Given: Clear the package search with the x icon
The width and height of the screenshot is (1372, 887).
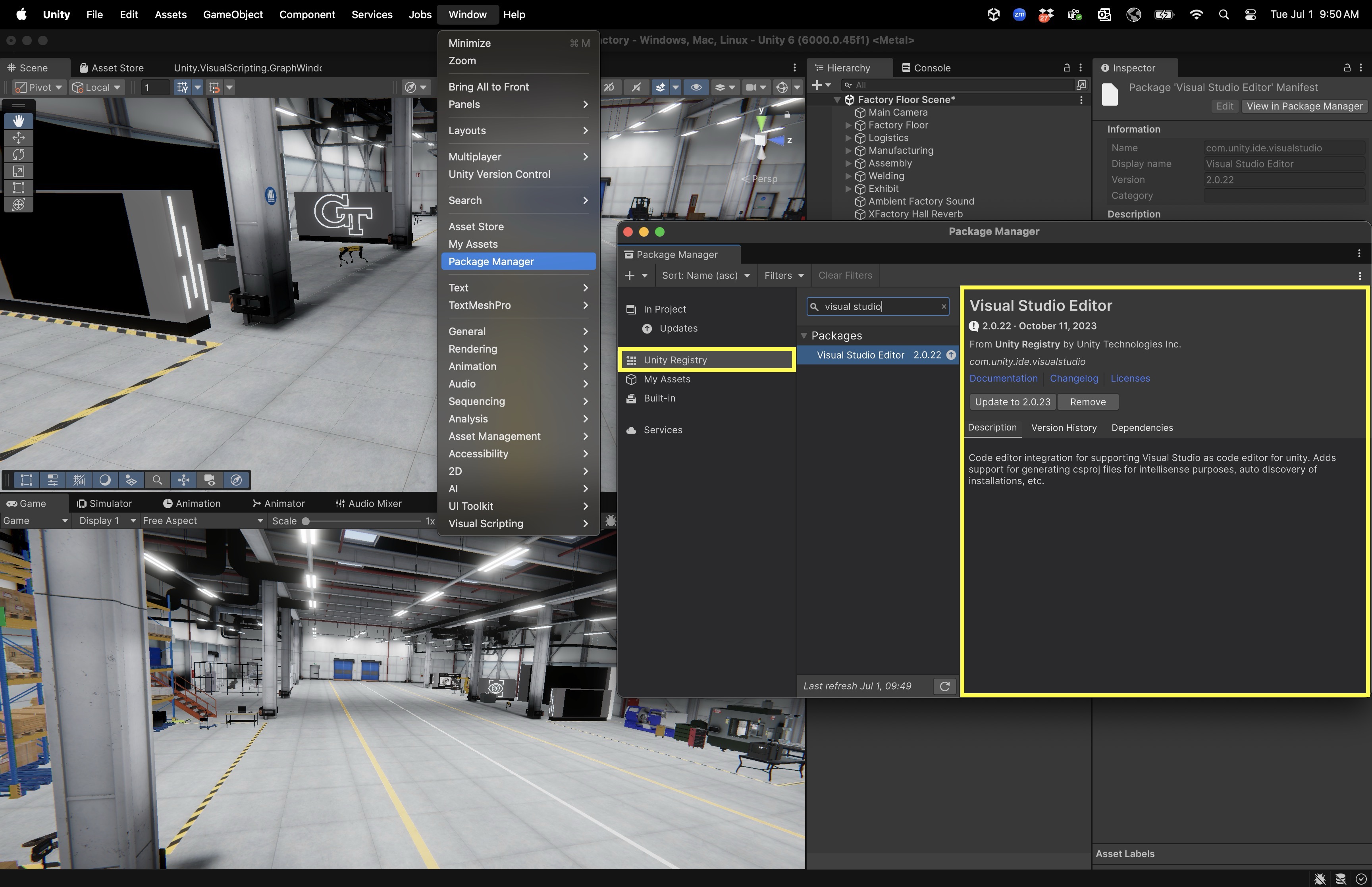Looking at the screenshot, I should coord(944,307).
